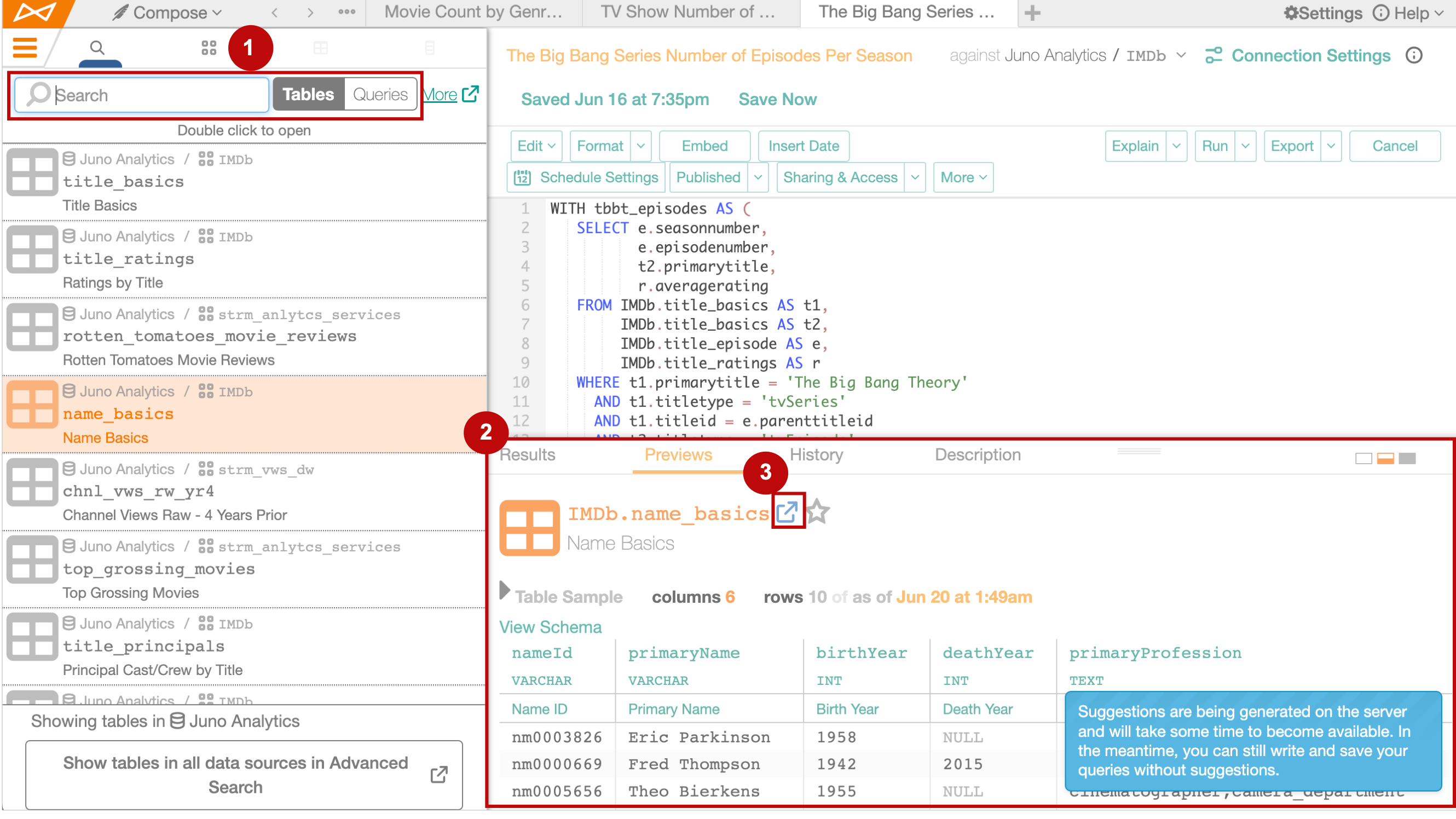This screenshot has height=819, width=1456.
Task: Open the History tab
Action: (816, 455)
